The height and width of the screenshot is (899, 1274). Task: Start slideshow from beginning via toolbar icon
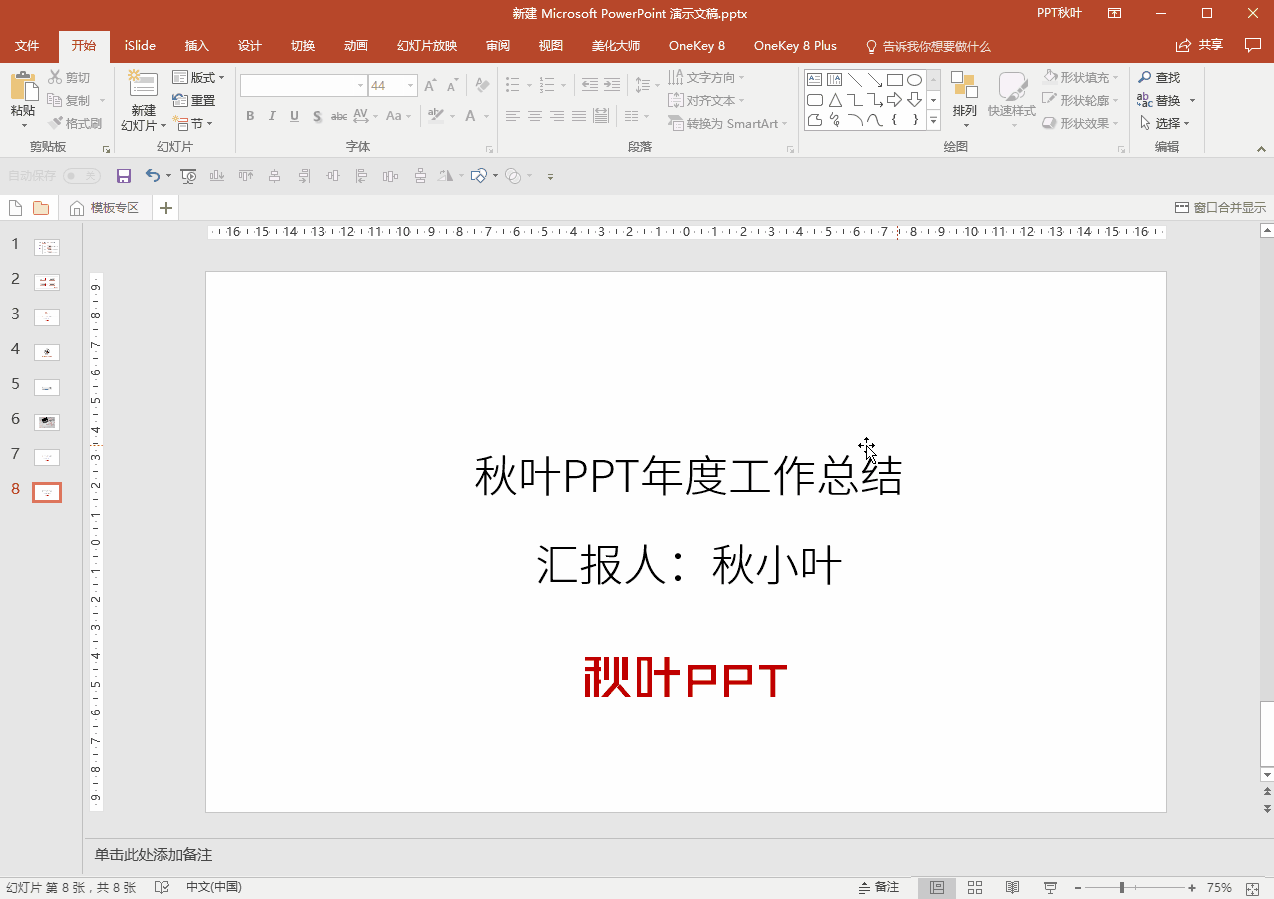188,176
